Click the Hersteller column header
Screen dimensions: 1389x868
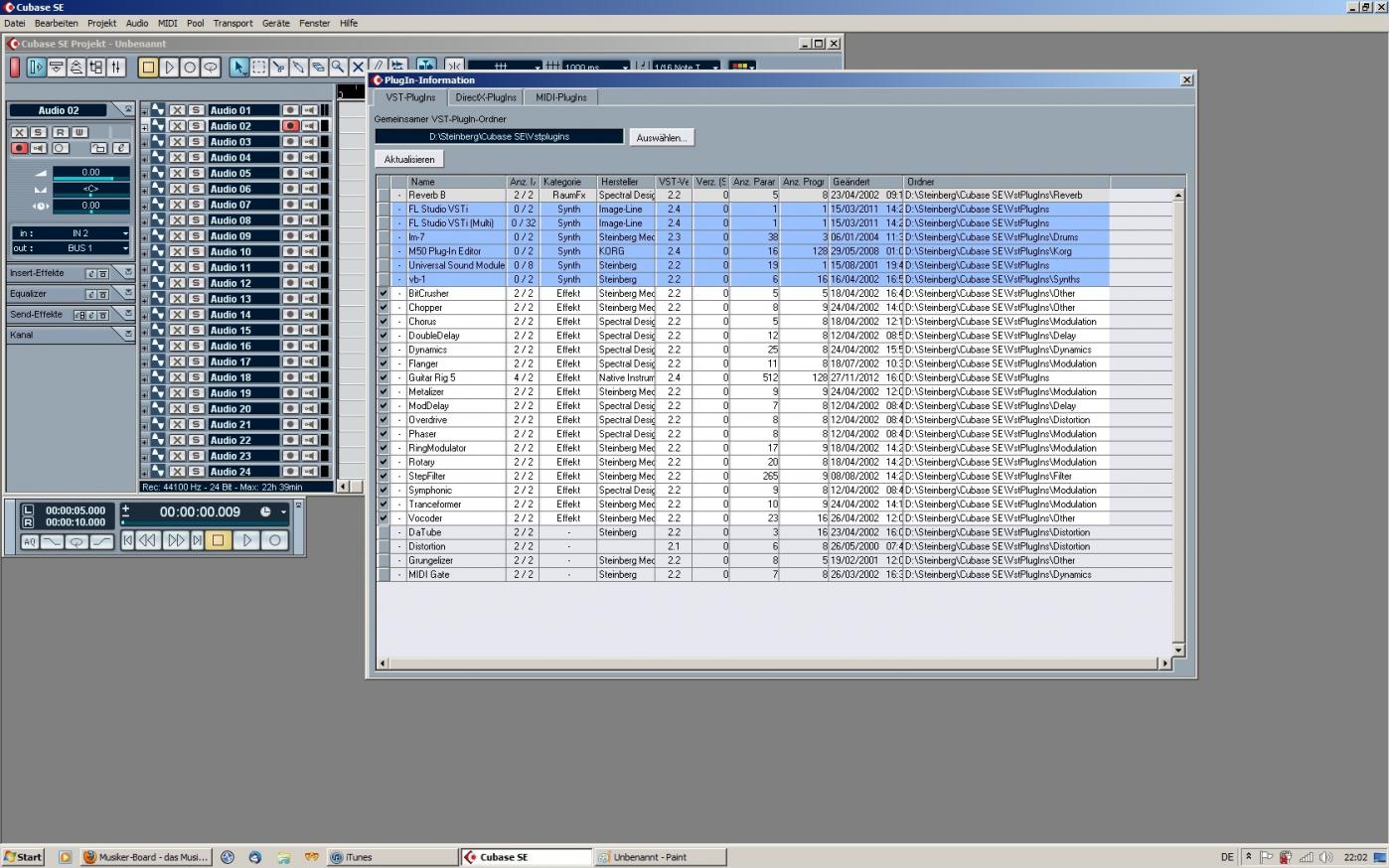626,182
